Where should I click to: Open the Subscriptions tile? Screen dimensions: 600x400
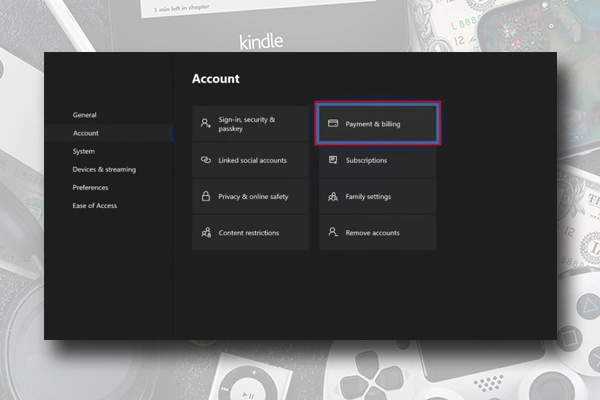tap(378, 160)
